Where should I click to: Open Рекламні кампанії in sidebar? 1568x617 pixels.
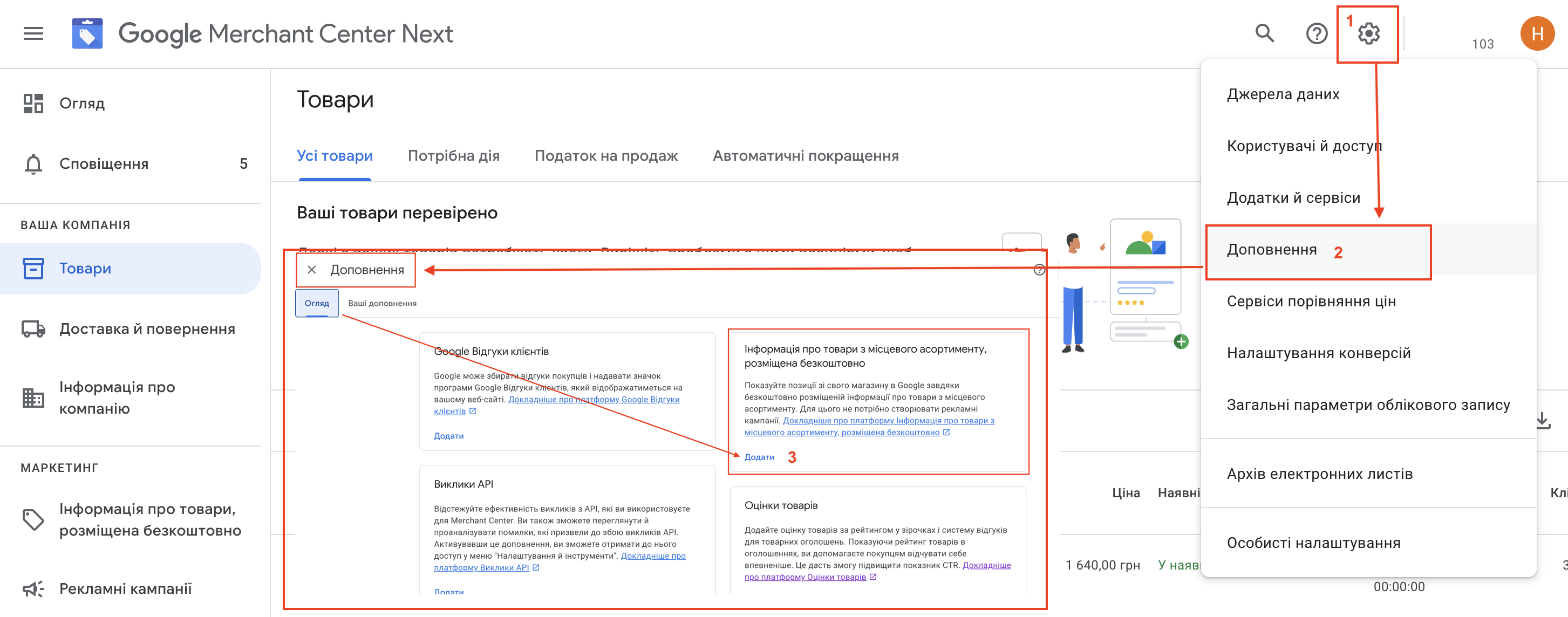[x=130, y=588]
